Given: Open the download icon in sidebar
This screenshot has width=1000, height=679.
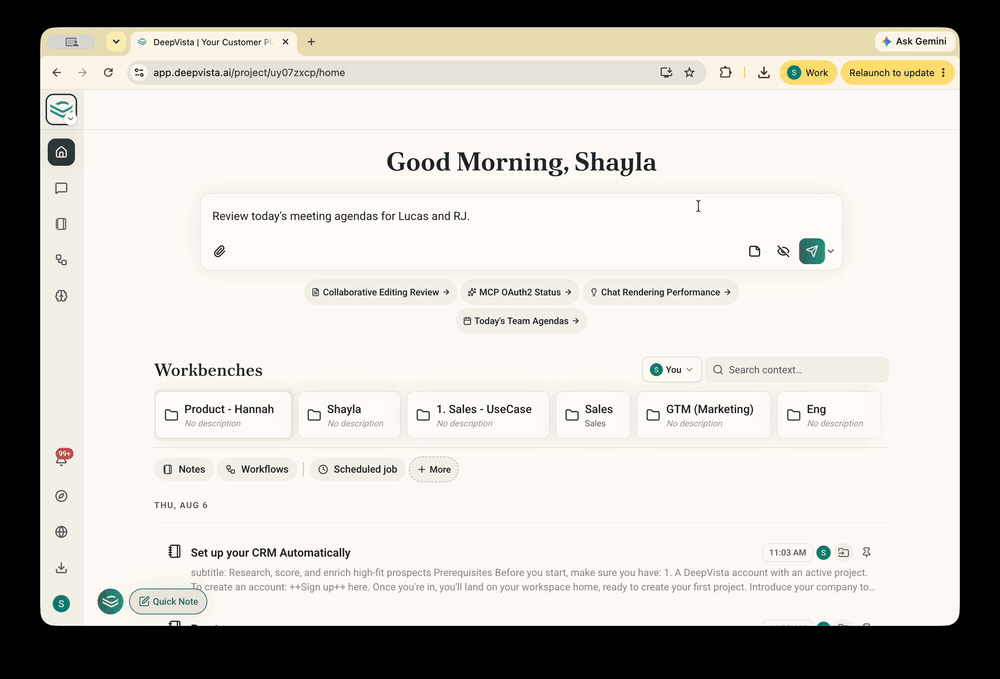Looking at the screenshot, I should click(61, 567).
